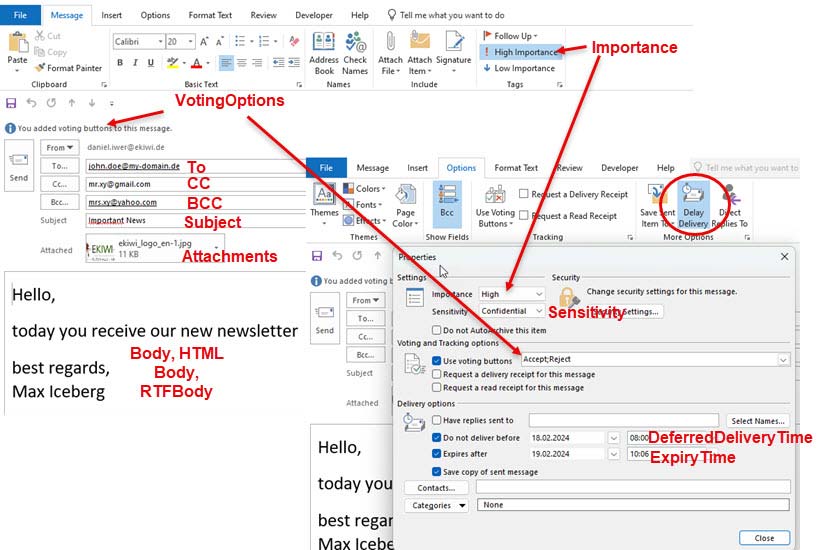Set High Importance in Tags group
This screenshot has height=550, width=824.
pyautogui.click(x=520, y=52)
